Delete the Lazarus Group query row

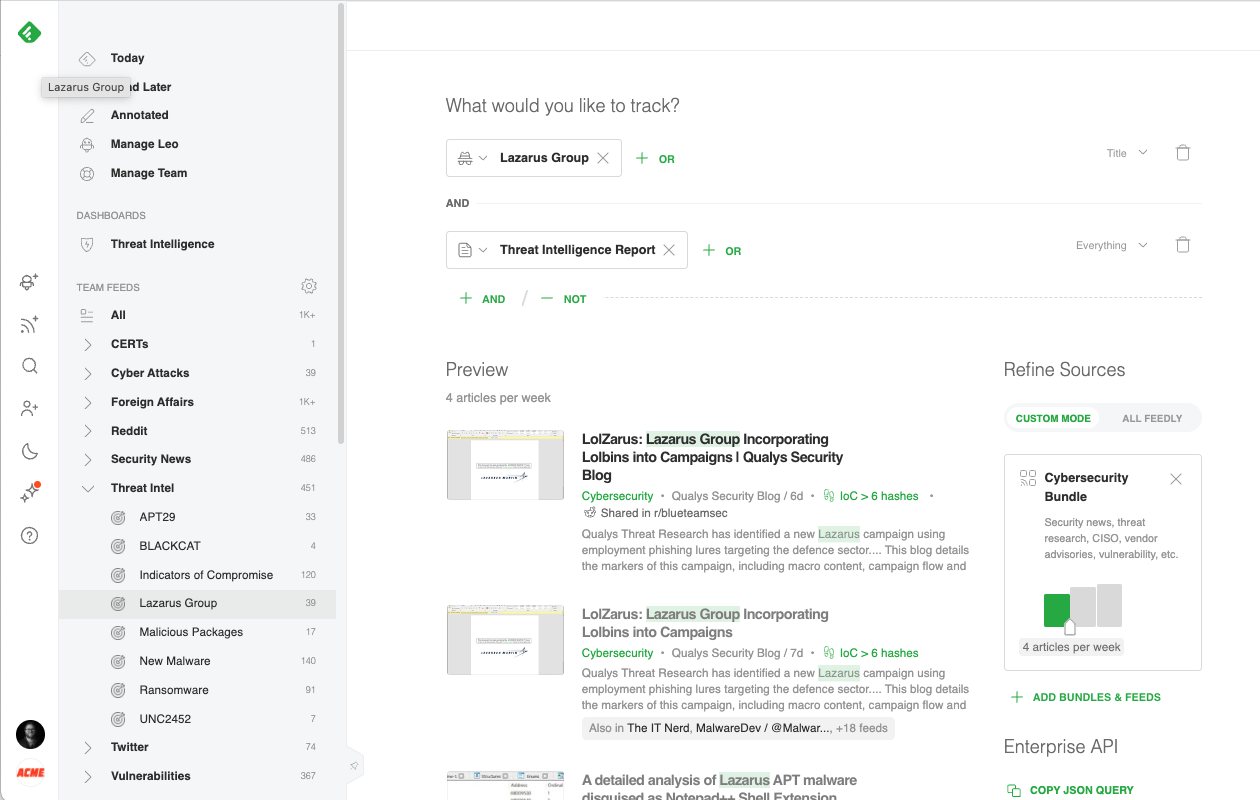[x=1183, y=153]
